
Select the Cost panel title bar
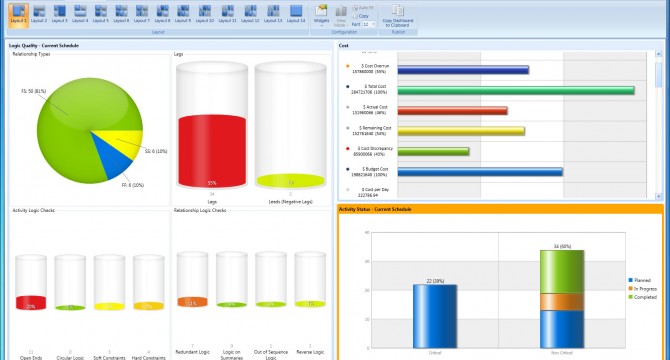point(500,45)
